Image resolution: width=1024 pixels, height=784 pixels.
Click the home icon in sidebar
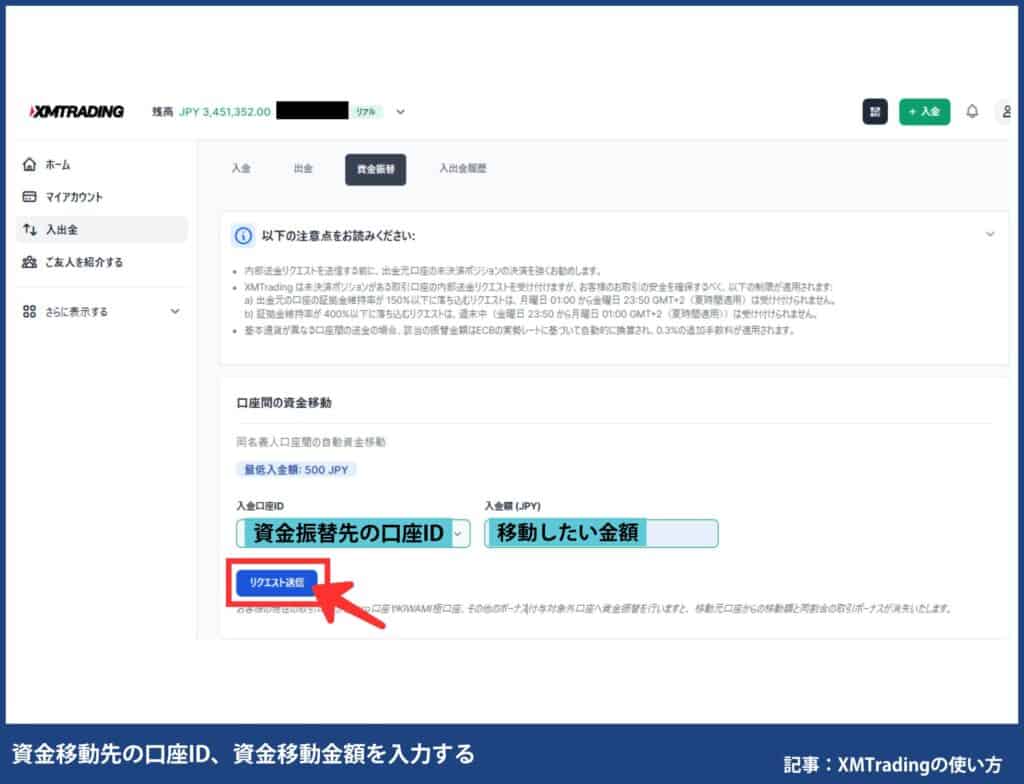(29, 165)
